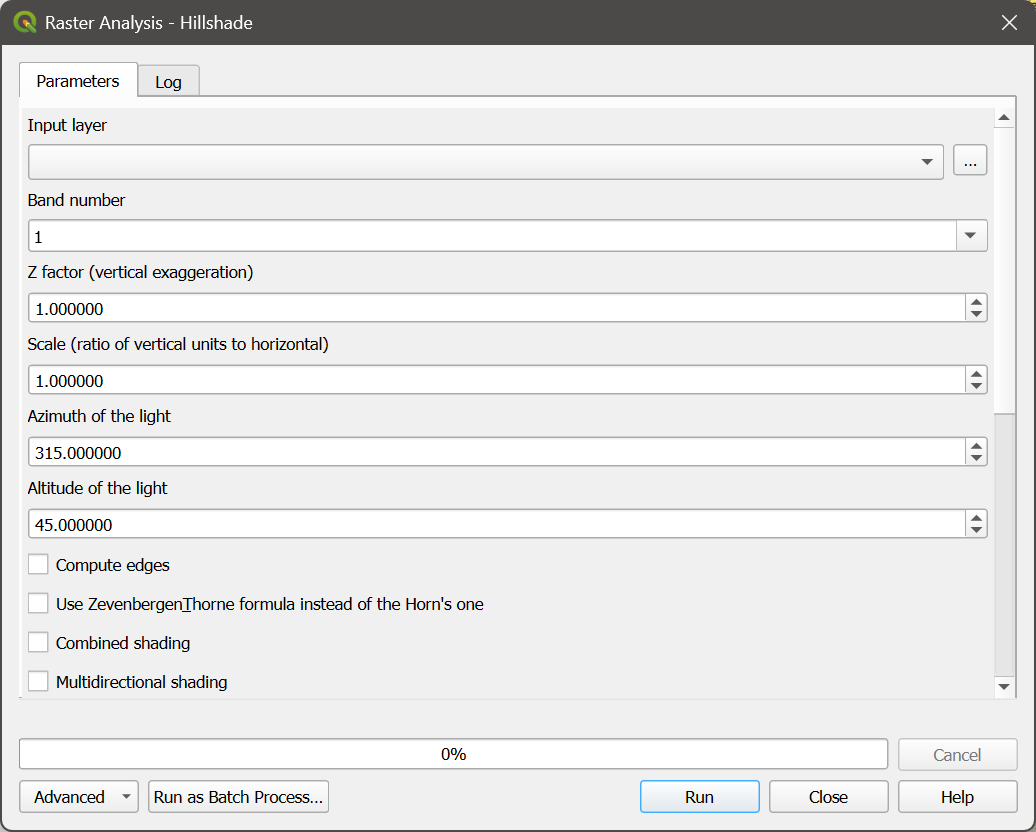Decrease the Scale ratio value
1036x832 pixels.
point(977,386)
